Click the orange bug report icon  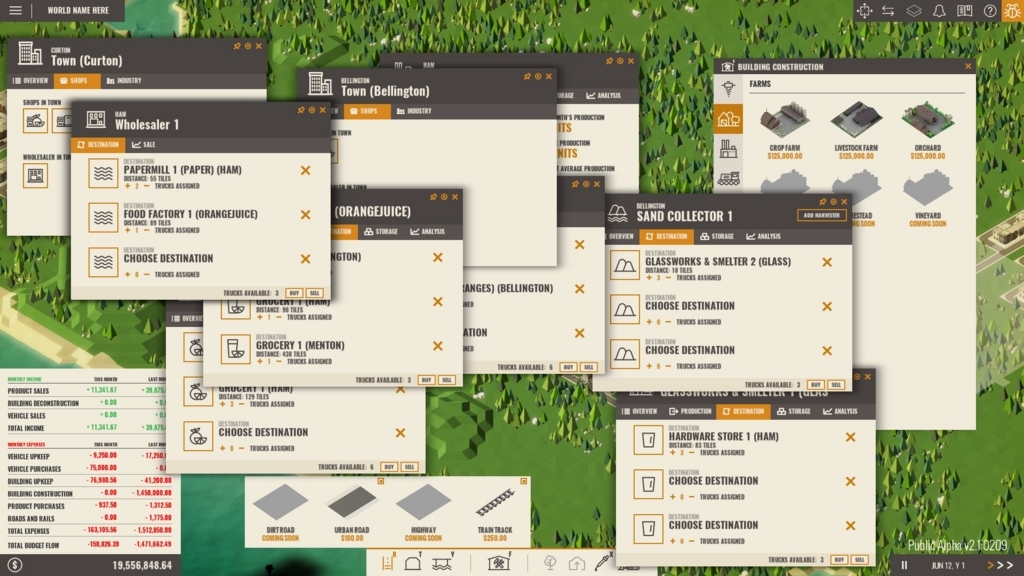coord(1013,10)
